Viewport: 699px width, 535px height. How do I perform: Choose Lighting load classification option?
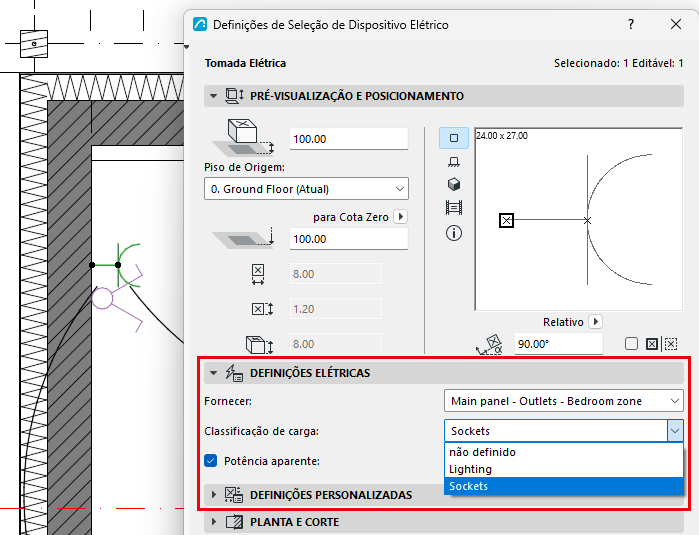(563, 469)
